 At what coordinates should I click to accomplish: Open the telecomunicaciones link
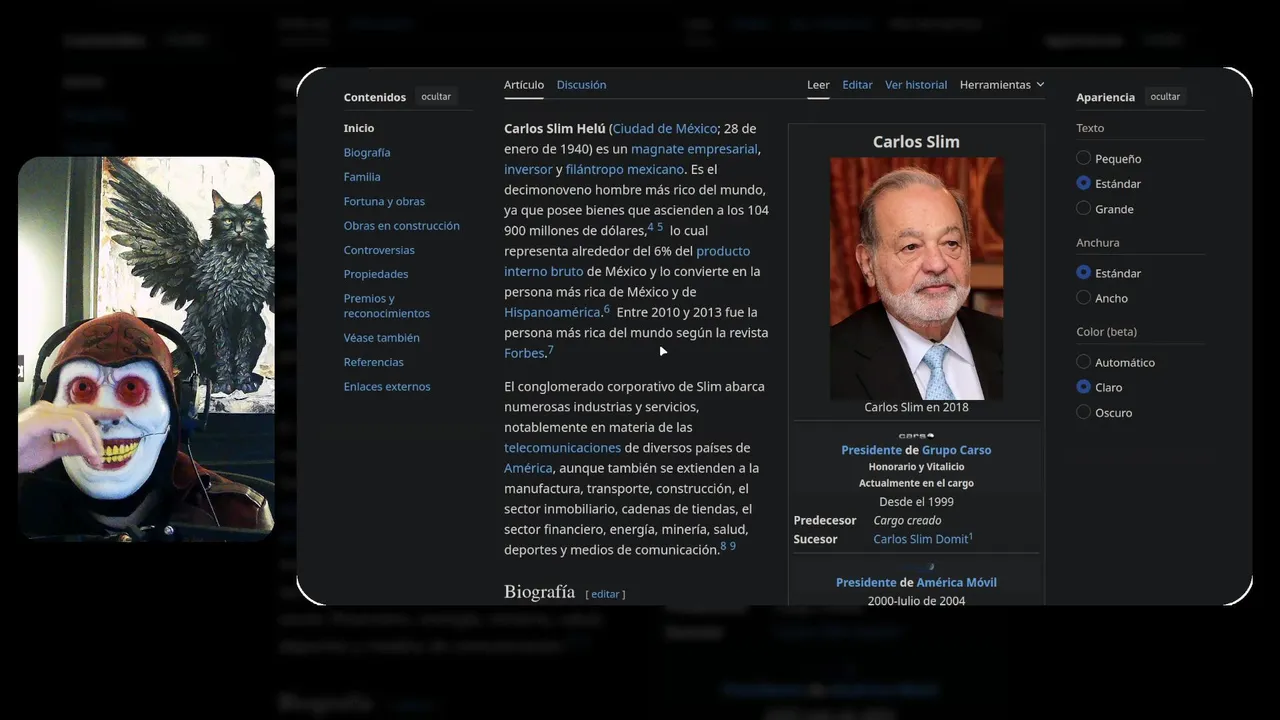pos(563,448)
